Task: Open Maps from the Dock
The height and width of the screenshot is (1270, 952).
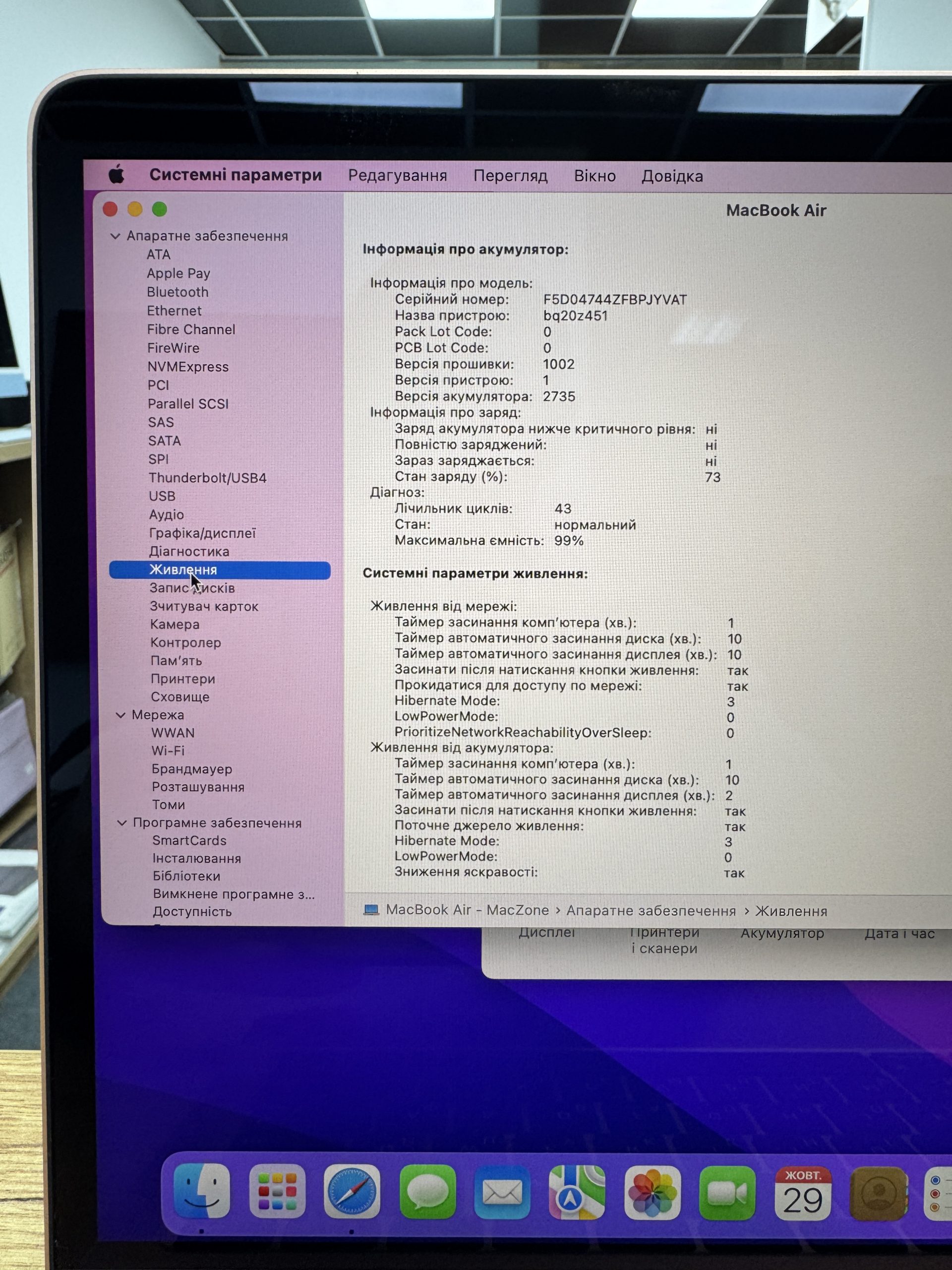Action: click(577, 1192)
